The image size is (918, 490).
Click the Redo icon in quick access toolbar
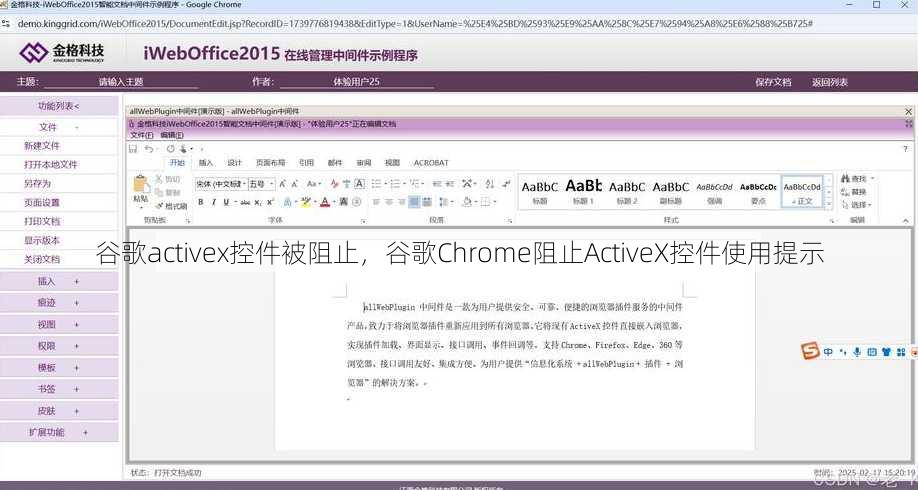(170, 149)
